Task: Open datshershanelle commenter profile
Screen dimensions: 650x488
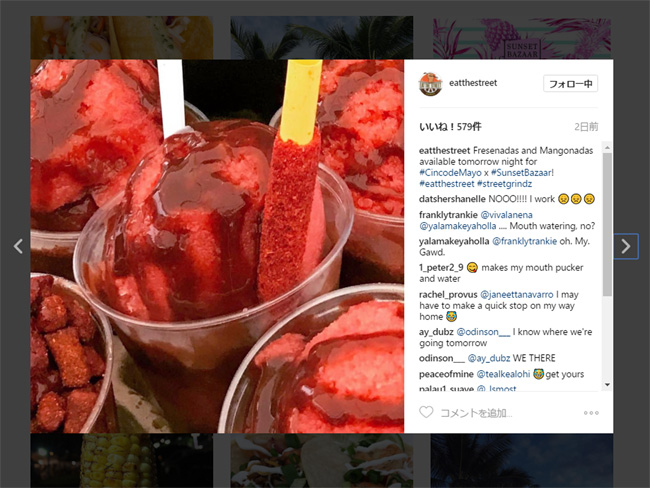Action: click(452, 199)
